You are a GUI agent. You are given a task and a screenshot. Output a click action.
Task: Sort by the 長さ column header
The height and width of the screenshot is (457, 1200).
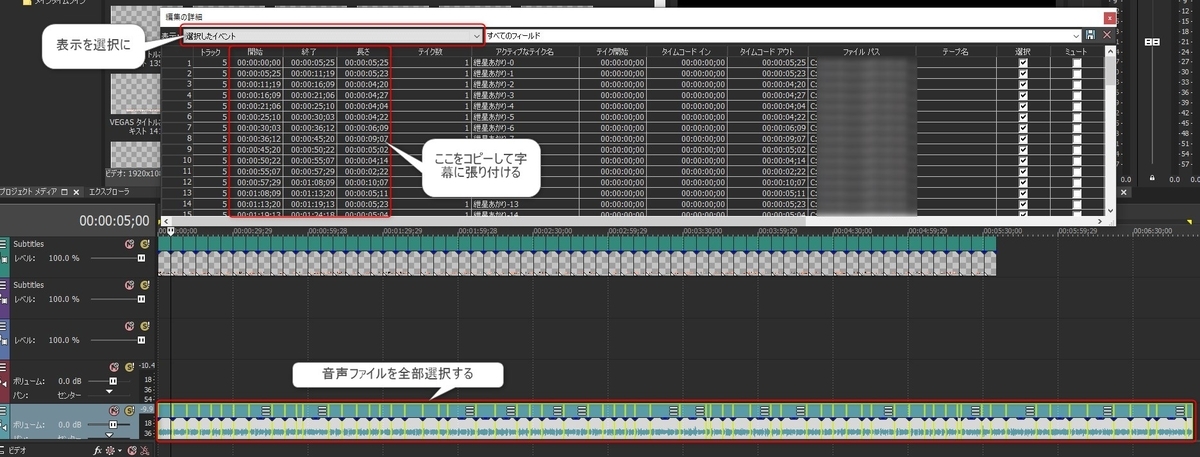point(362,51)
